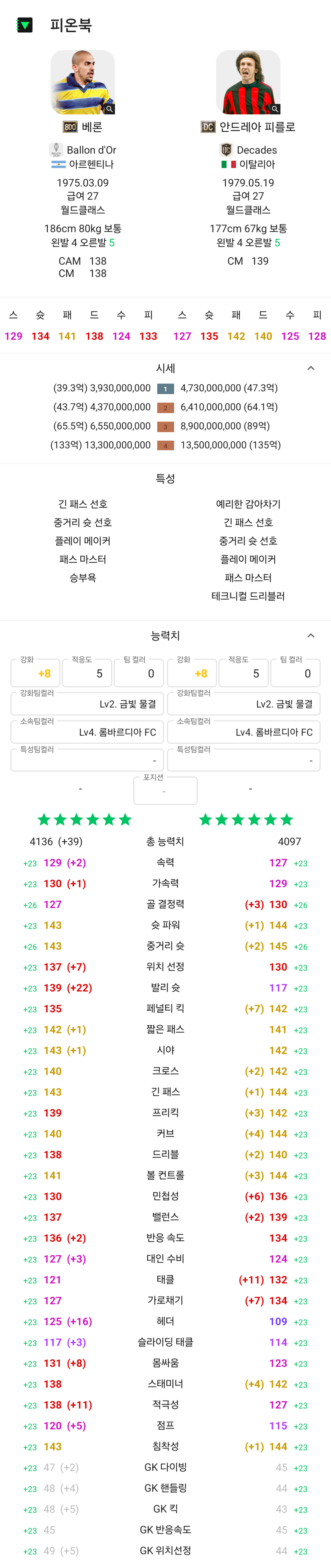Click the Argentina flag icon

pyautogui.click(x=58, y=164)
